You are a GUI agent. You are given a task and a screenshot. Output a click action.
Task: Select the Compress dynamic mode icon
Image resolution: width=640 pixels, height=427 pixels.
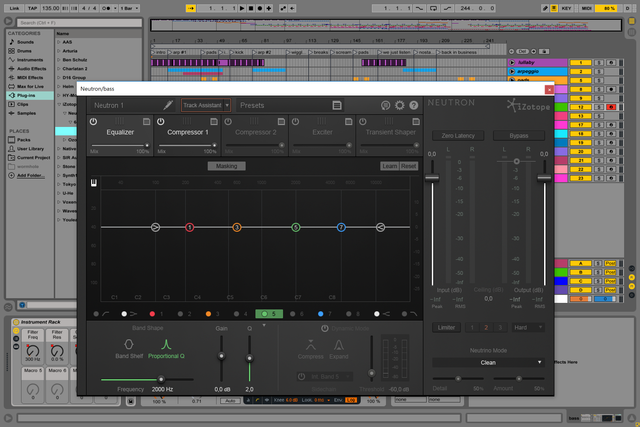click(x=311, y=345)
